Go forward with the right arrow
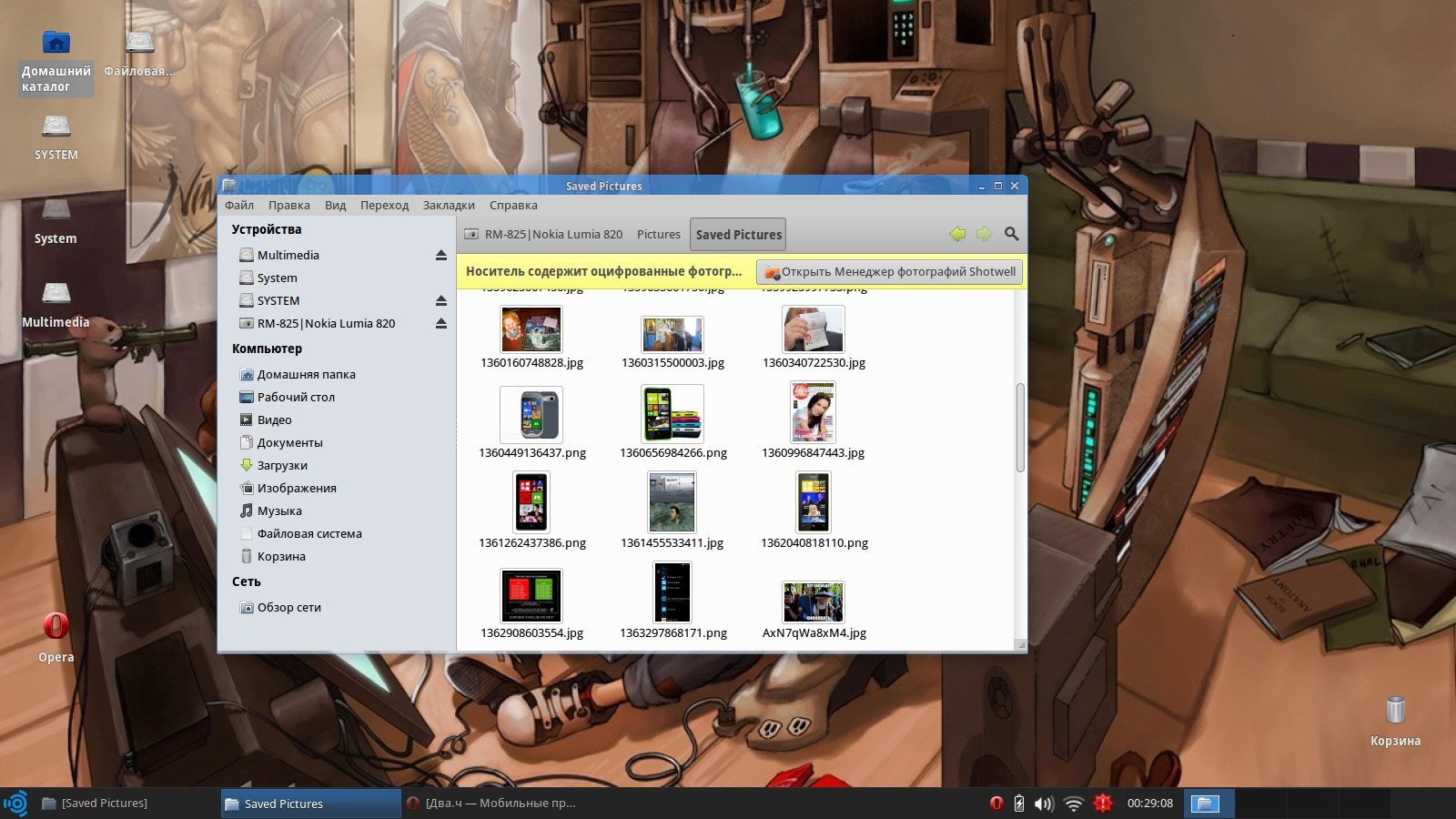Screen dimensions: 1456x819 click(984, 234)
